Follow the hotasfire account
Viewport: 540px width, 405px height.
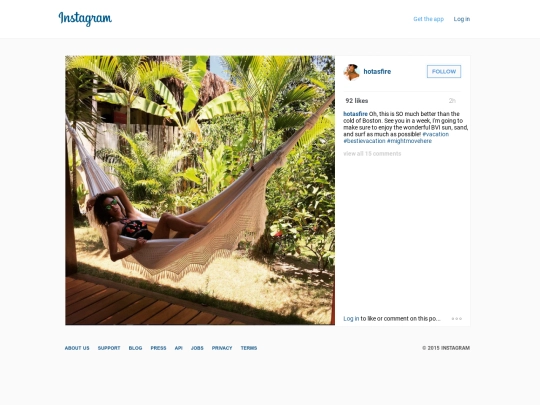[x=444, y=72]
